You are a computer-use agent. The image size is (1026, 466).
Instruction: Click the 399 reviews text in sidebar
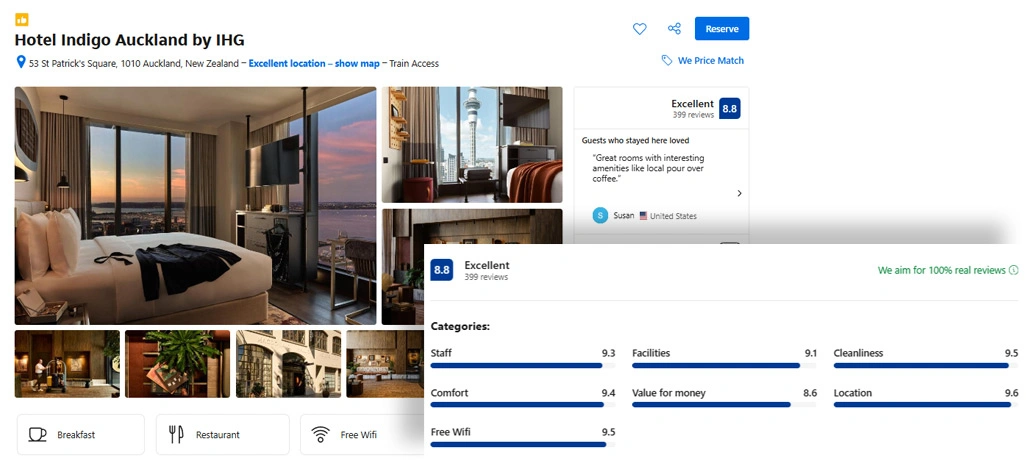(693, 115)
